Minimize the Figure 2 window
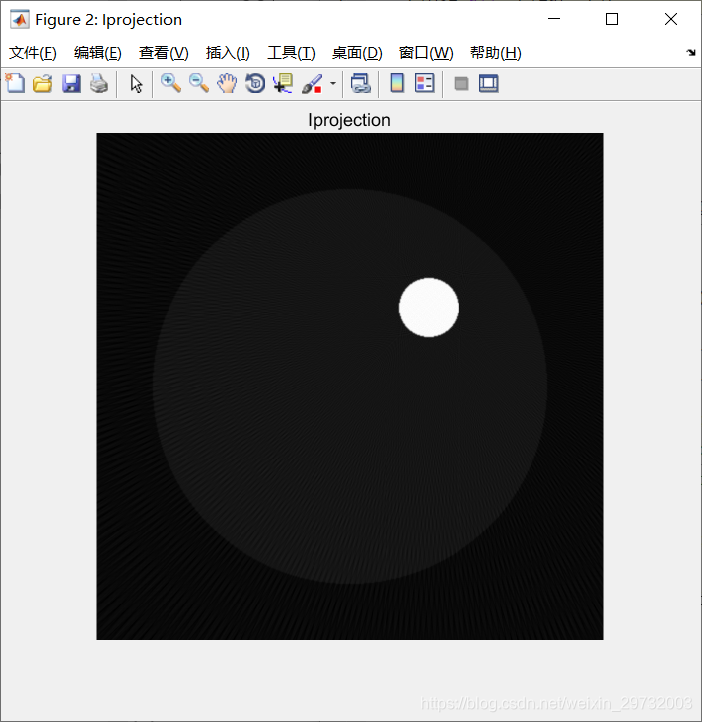Viewport: 702px width, 722px height. click(554, 19)
